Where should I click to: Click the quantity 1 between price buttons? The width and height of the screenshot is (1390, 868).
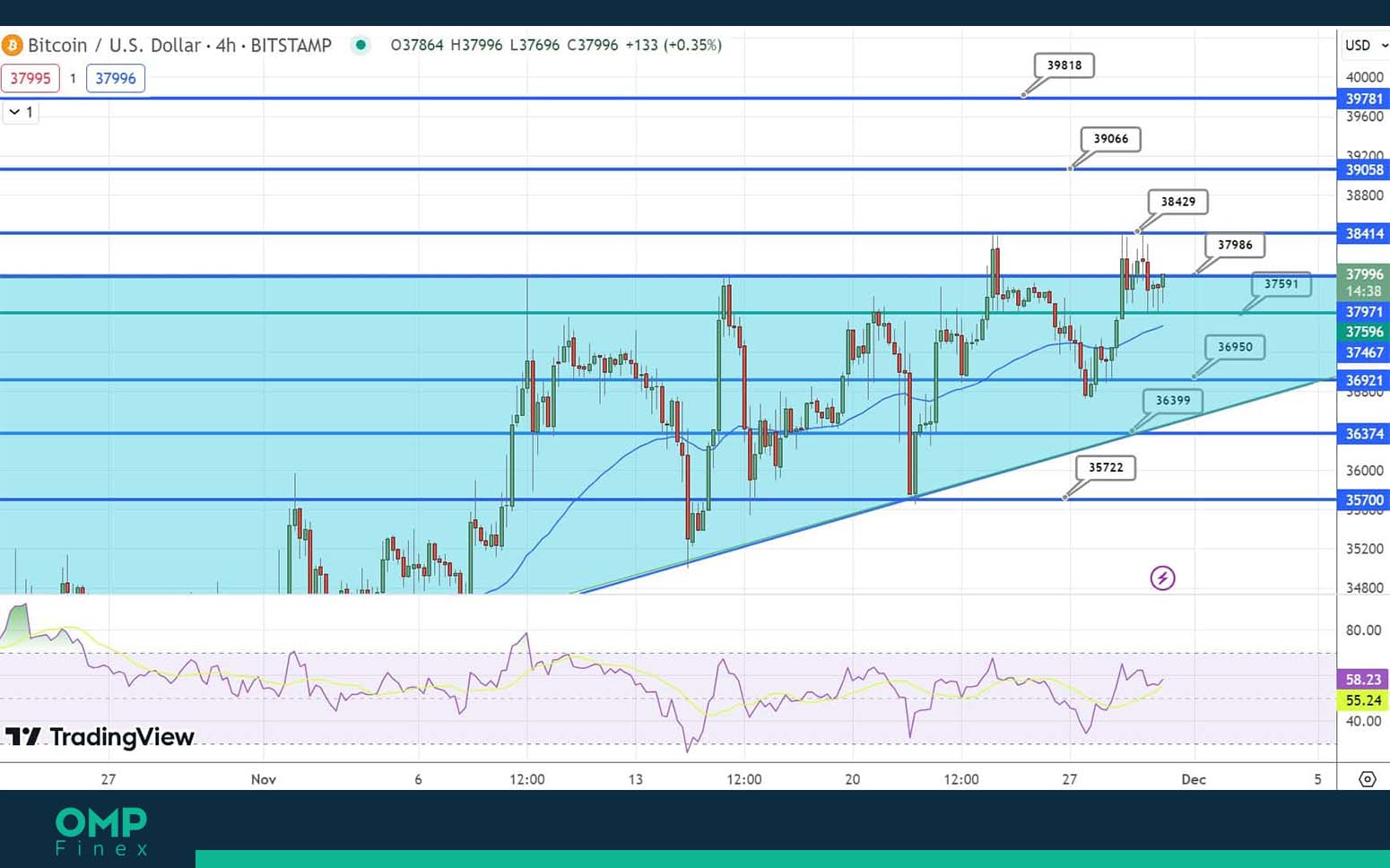(x=73, y=78)
